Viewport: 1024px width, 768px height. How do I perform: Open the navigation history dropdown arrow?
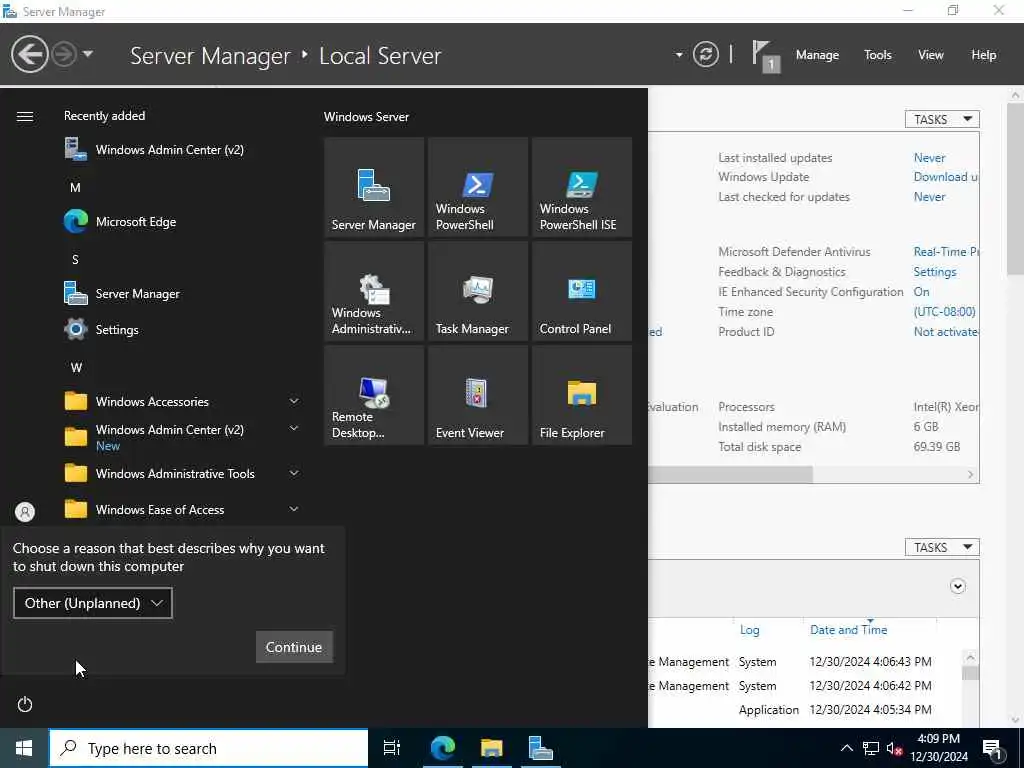(x=88, y=54)
